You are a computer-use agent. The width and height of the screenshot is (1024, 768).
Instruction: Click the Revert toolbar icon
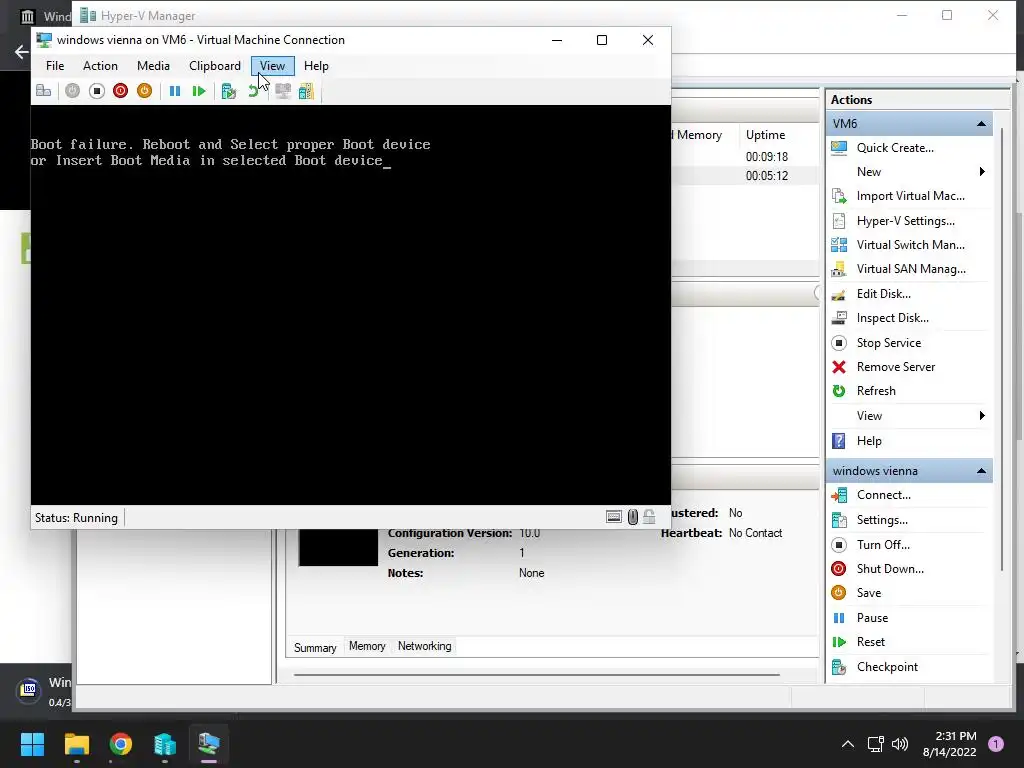(x=253, y=91)
